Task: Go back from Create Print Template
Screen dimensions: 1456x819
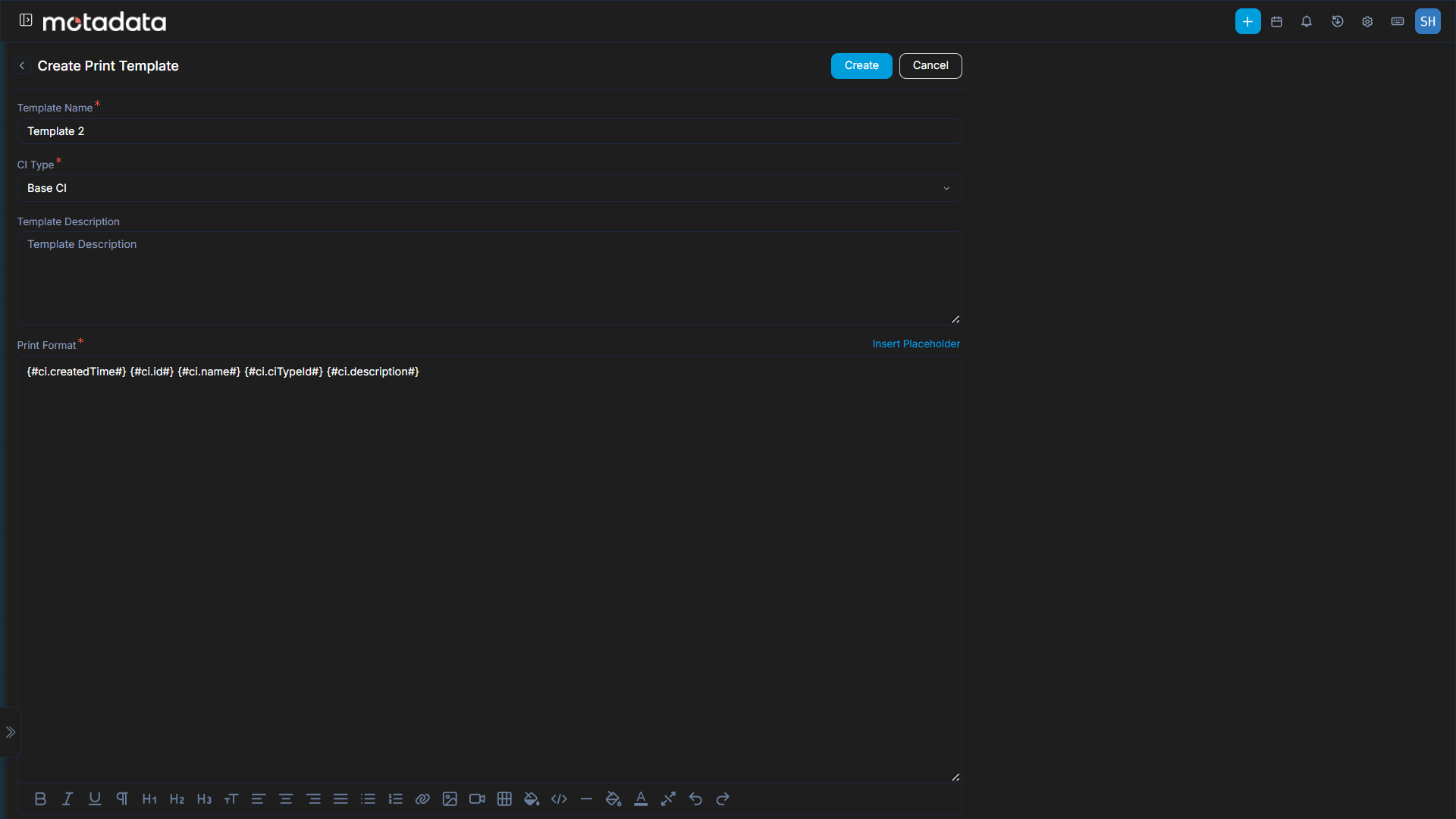Action: click(22, 66)
